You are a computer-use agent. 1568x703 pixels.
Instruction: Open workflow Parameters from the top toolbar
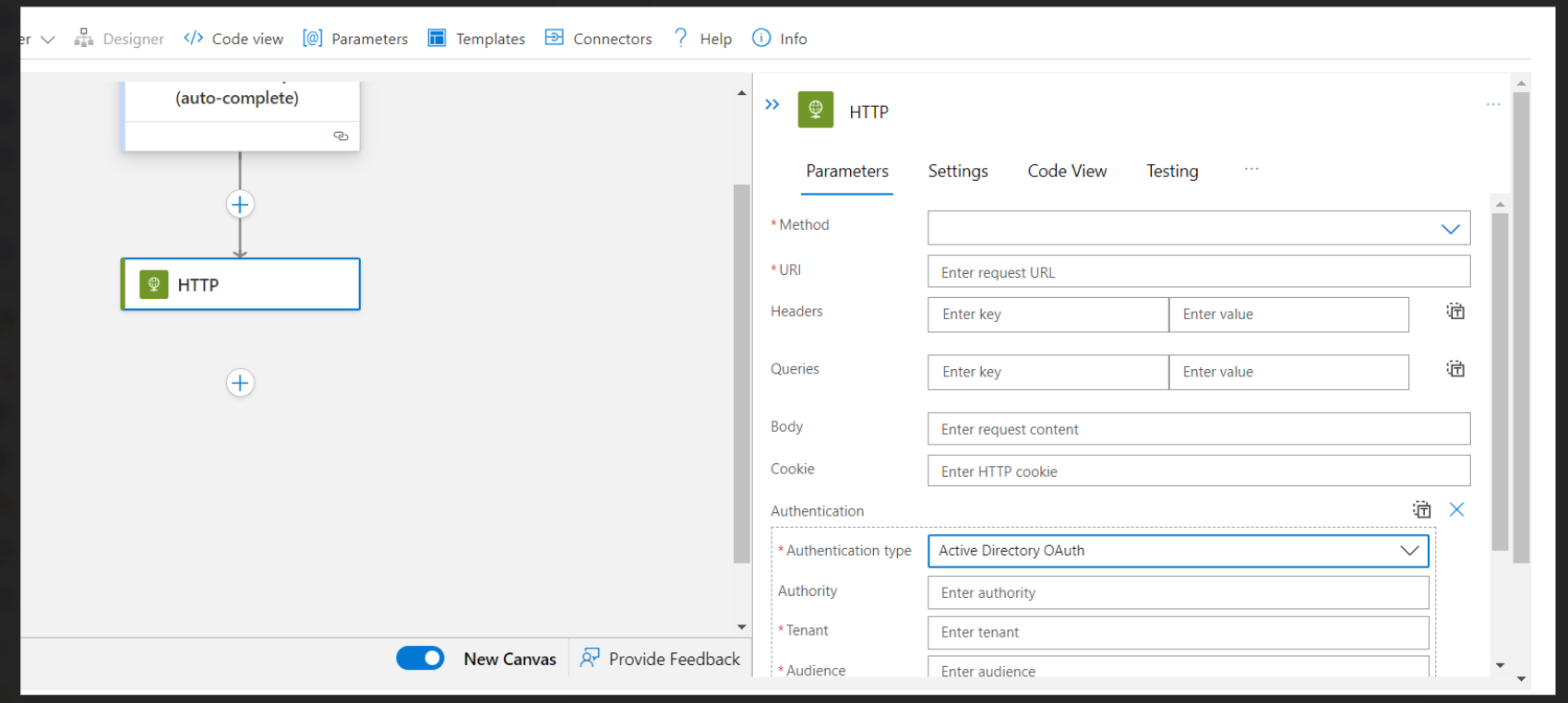click(355, 39)
